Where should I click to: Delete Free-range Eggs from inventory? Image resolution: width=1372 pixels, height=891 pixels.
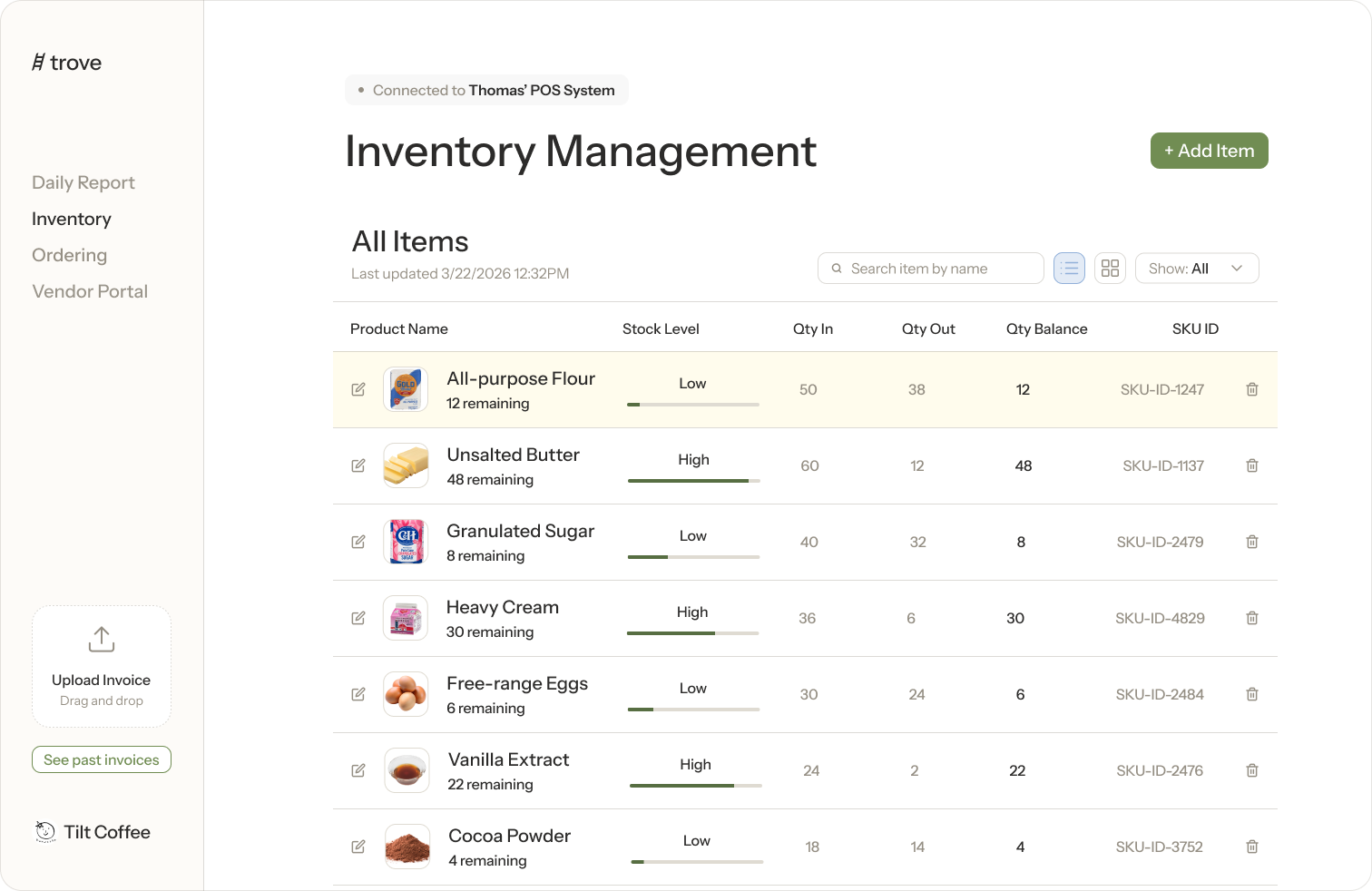point(1252,694)
